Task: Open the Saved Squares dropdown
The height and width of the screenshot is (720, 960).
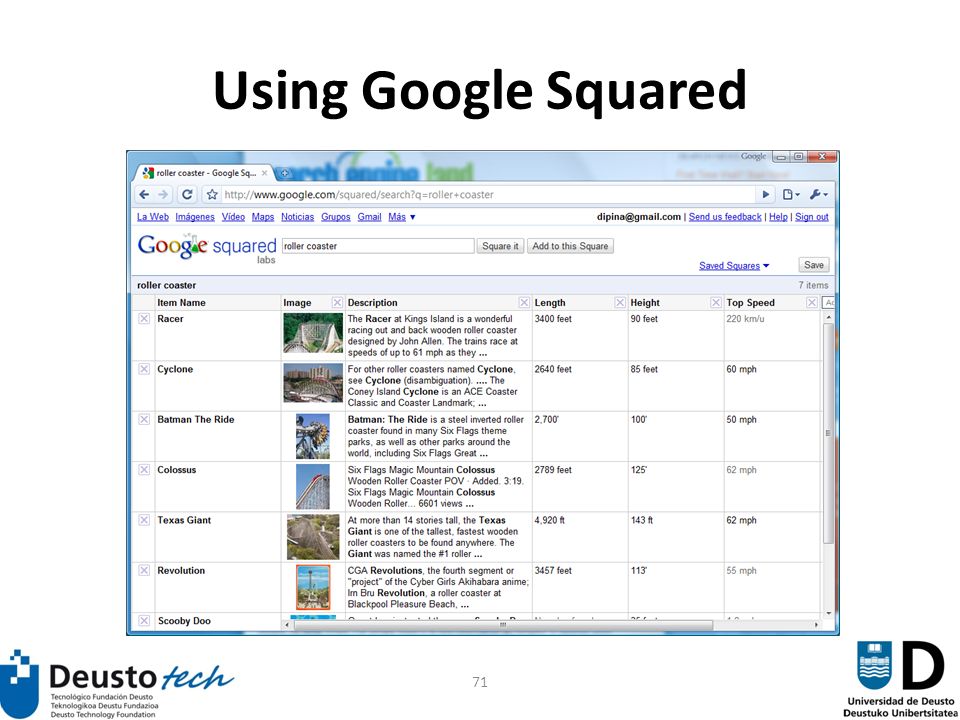Action: [734, 266]
